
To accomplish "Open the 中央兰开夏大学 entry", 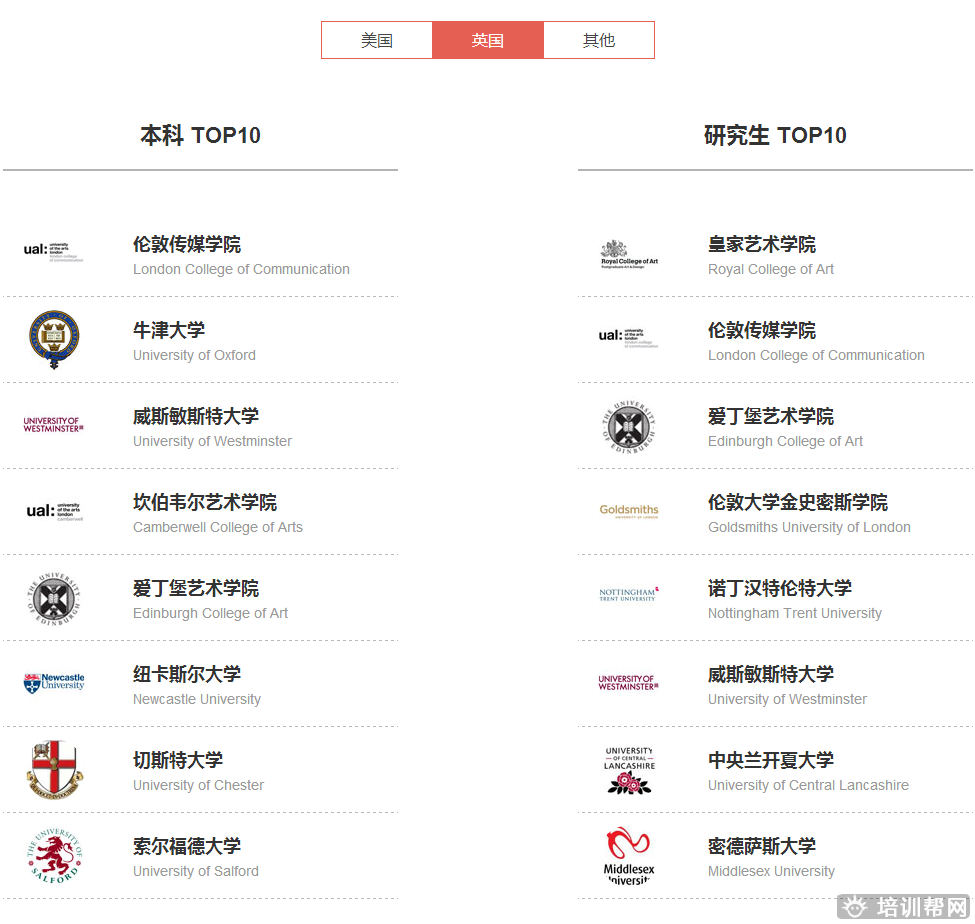I will point(771,760).
